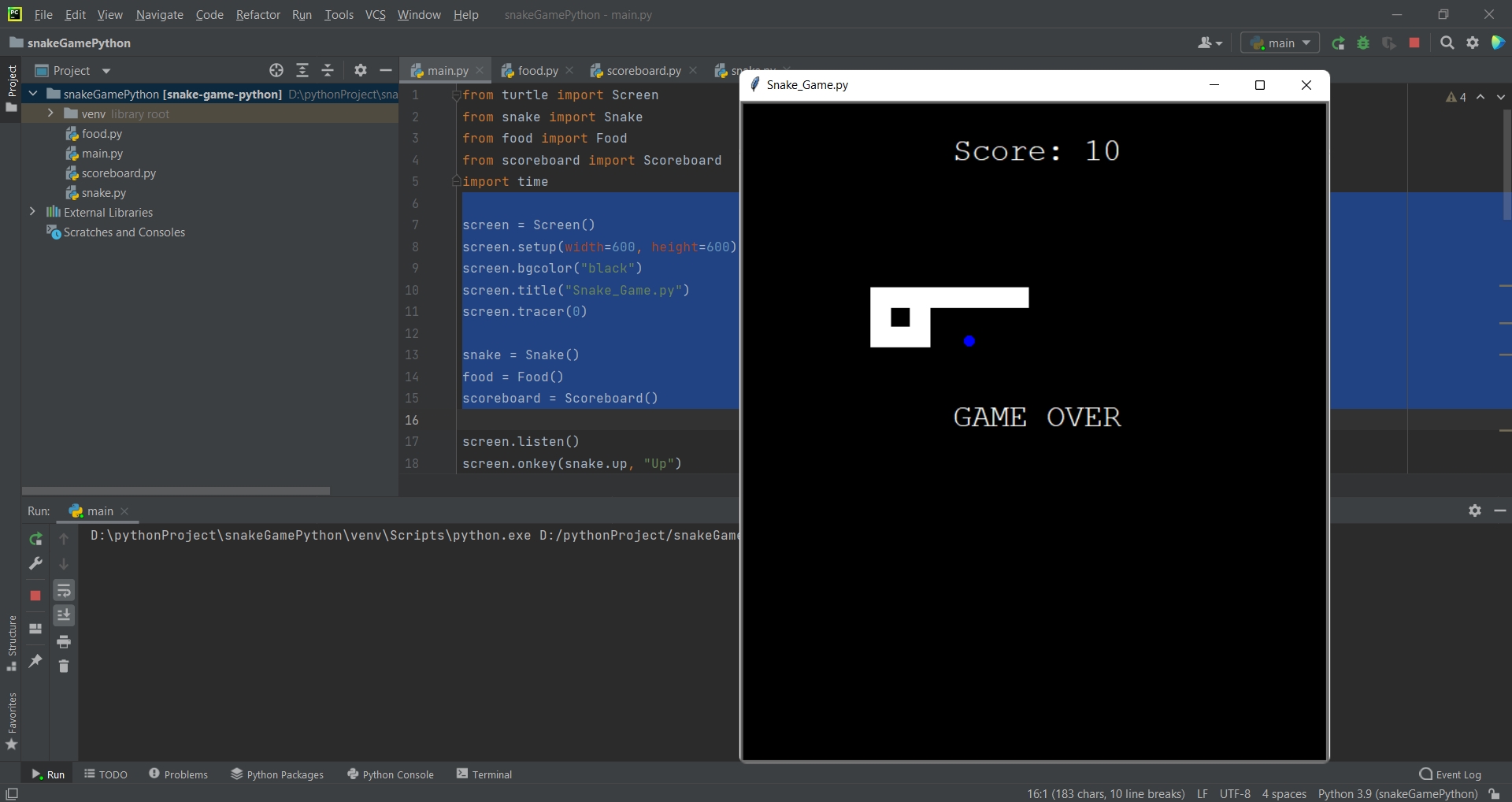Open the VCS menu
The width and height of the screenshot is (1512, 802).
(x=376, y=15)
